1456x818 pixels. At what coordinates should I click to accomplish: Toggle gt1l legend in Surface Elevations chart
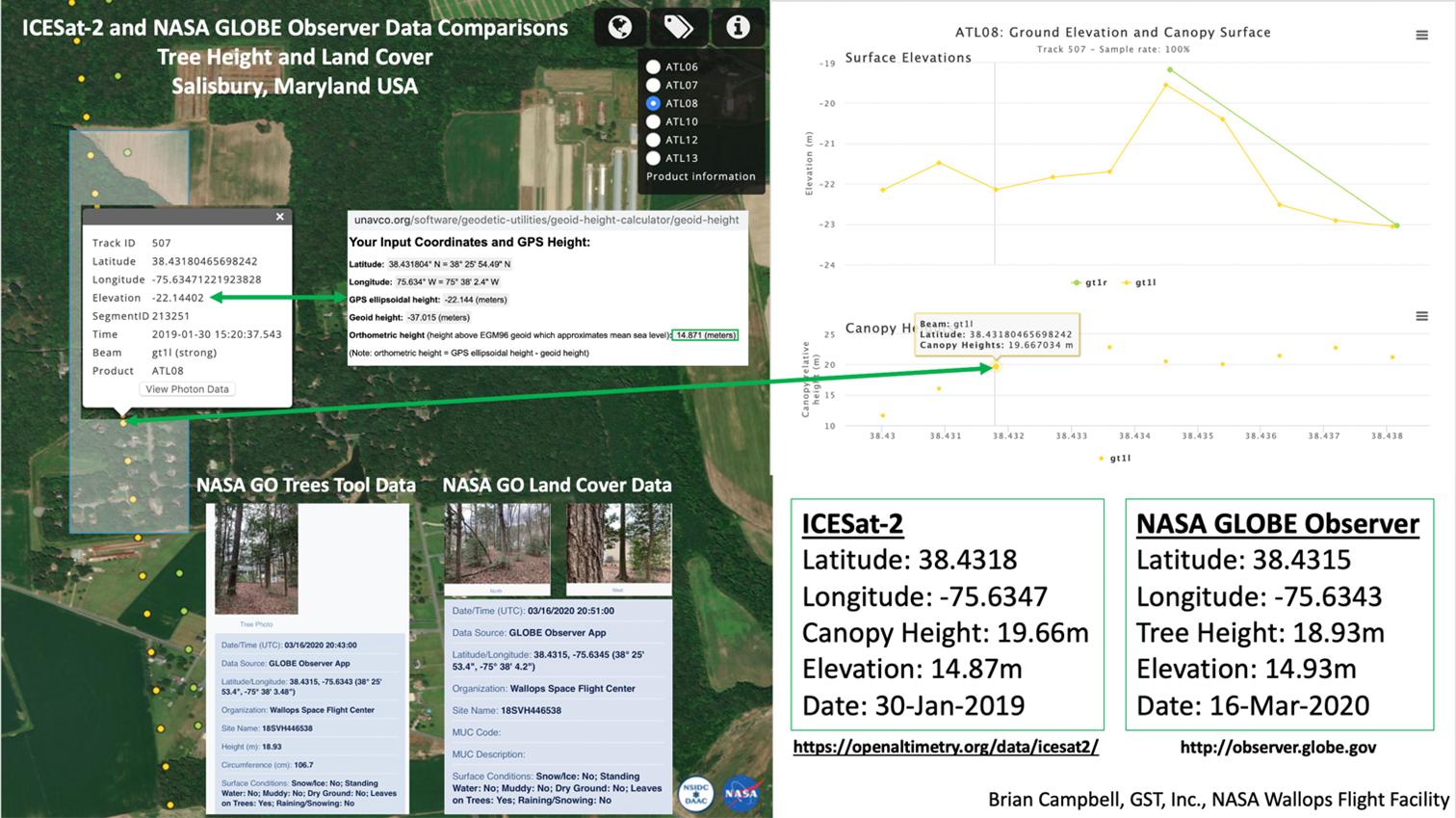[x=1139, y=282]
